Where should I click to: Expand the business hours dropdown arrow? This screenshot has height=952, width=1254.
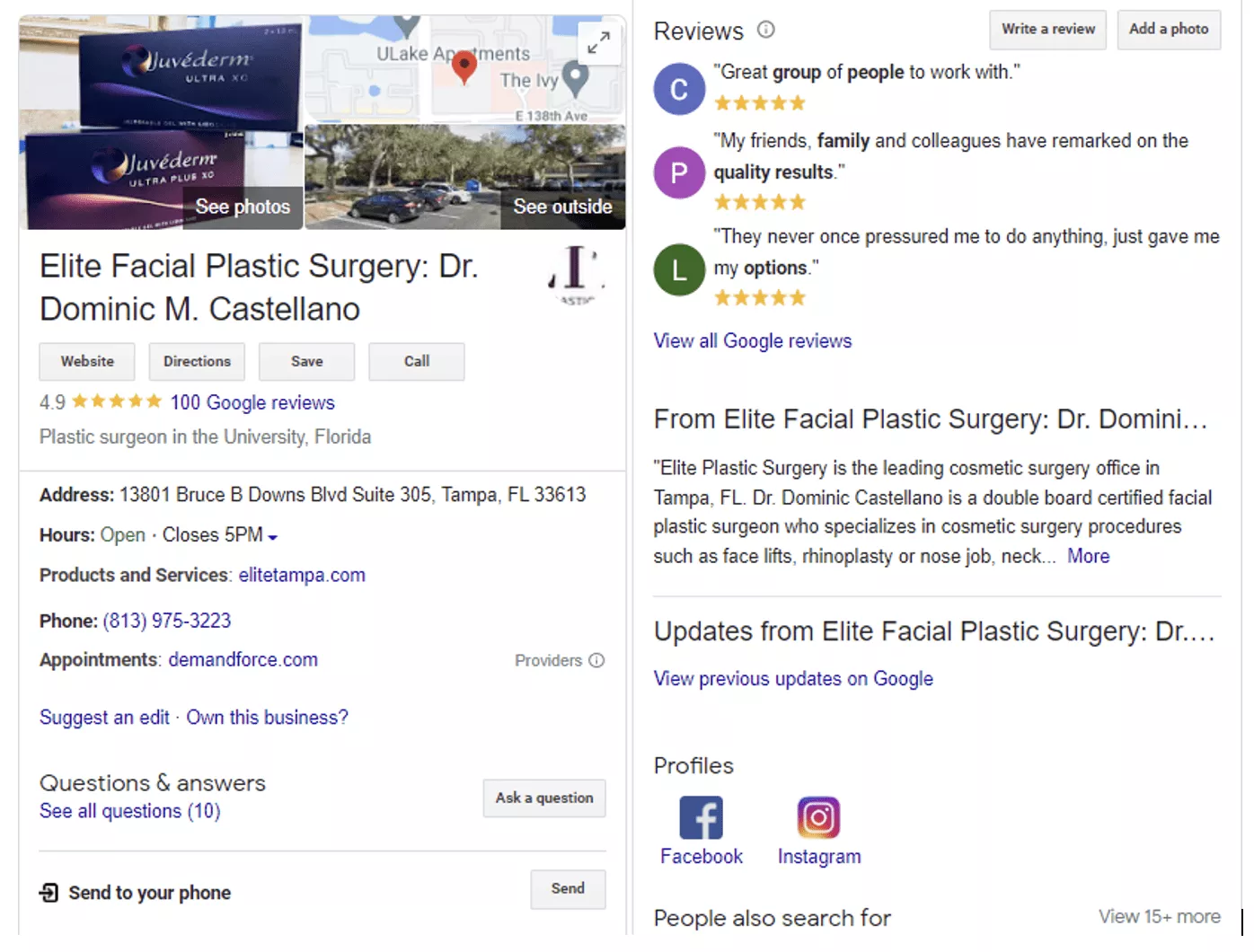[273, 537]
